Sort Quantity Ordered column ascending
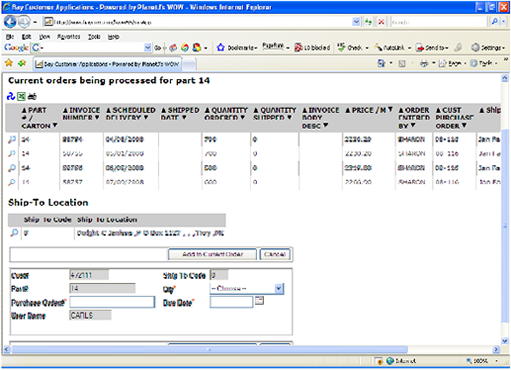511x370 pixels. point(207,110)
